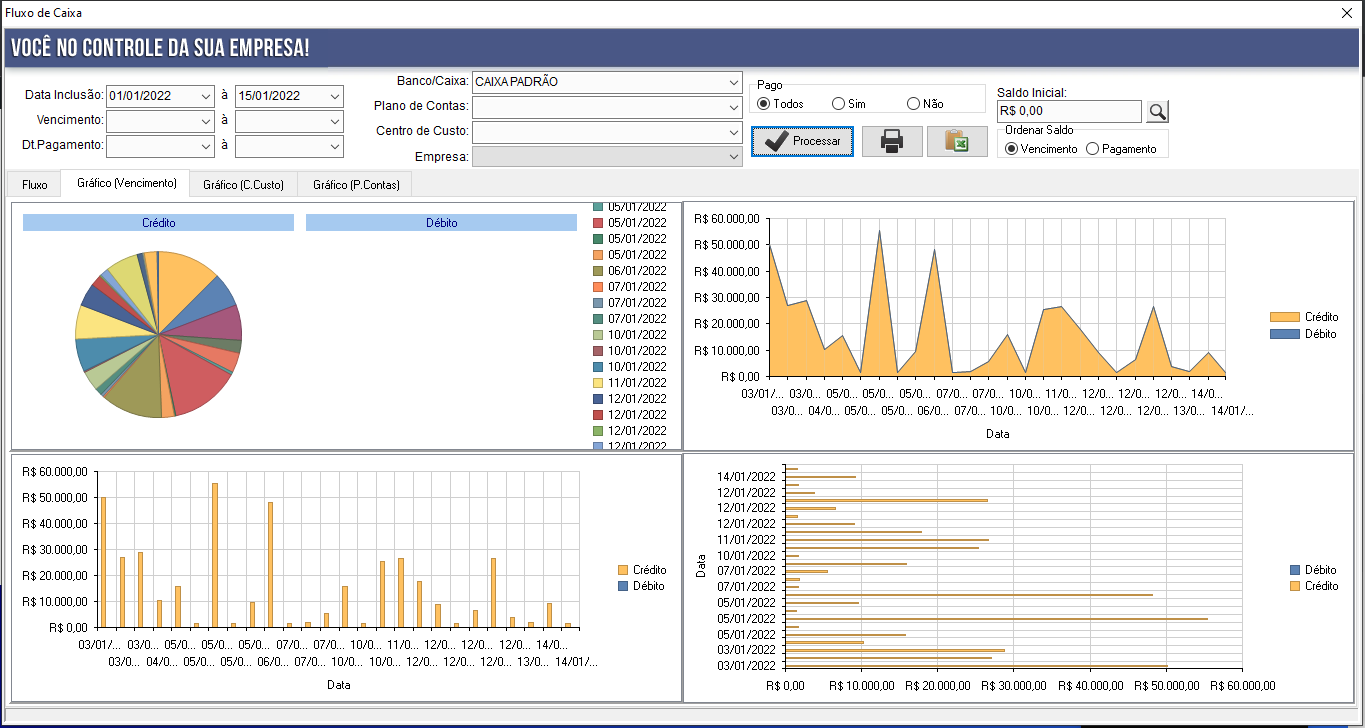Select the Sim payment option
This screenshot has width=1365, height=728.
[x=835, y=103]
